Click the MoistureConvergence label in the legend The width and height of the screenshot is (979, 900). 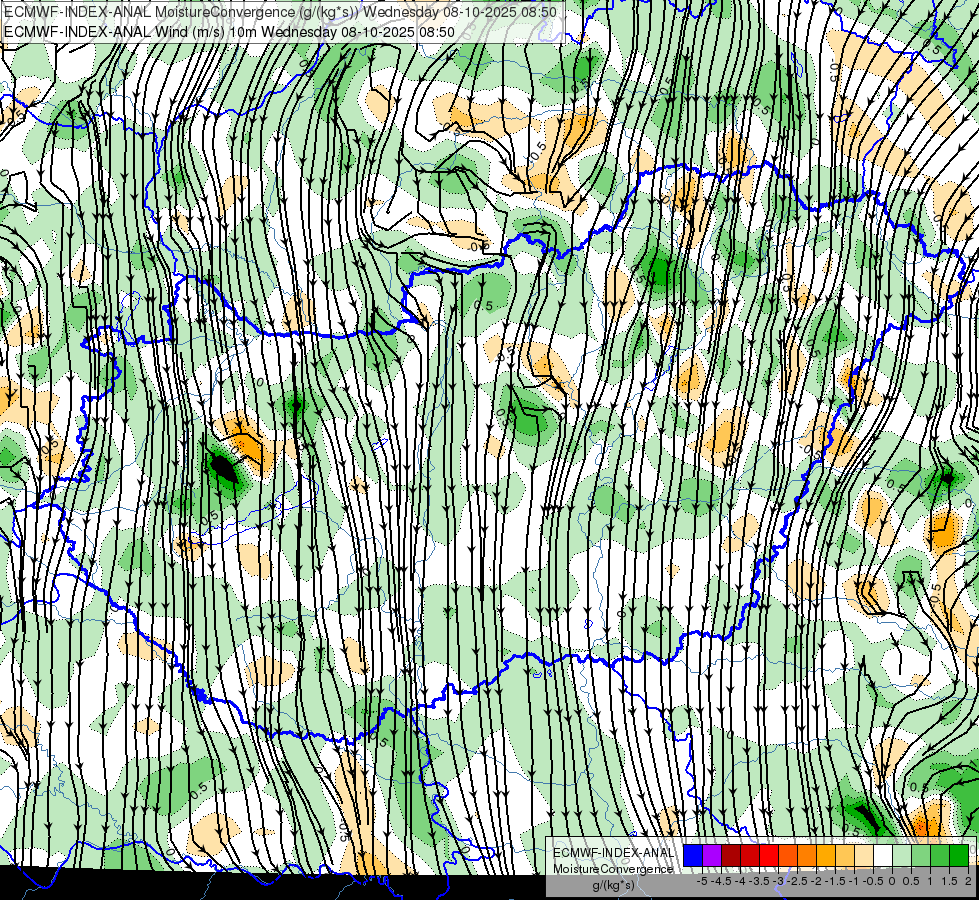pos(613,868)
